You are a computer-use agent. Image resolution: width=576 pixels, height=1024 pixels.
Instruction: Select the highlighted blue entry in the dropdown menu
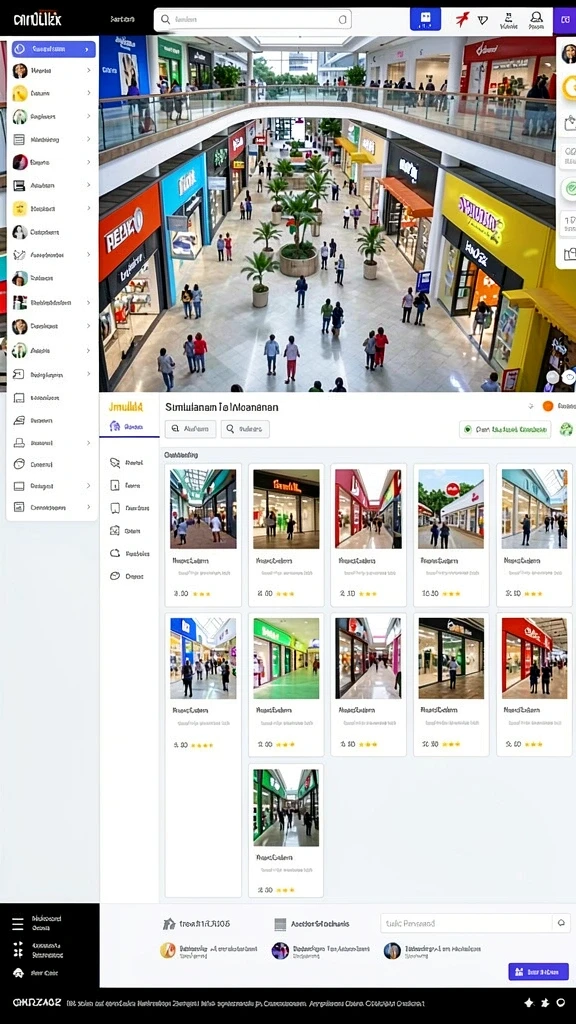click(x=54, y=49)
